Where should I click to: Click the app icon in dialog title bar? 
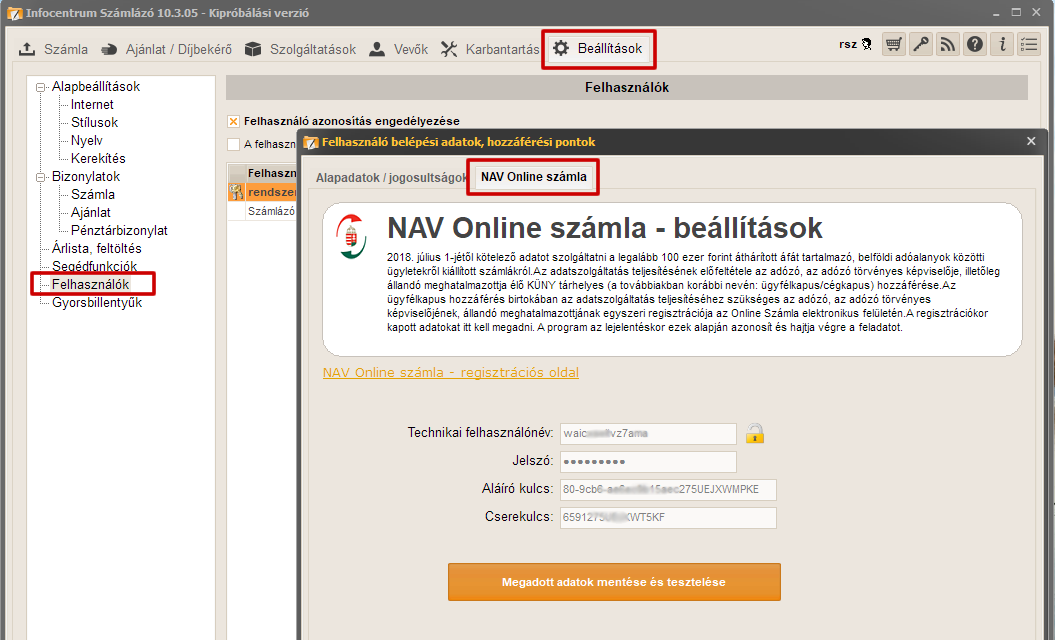310,142
